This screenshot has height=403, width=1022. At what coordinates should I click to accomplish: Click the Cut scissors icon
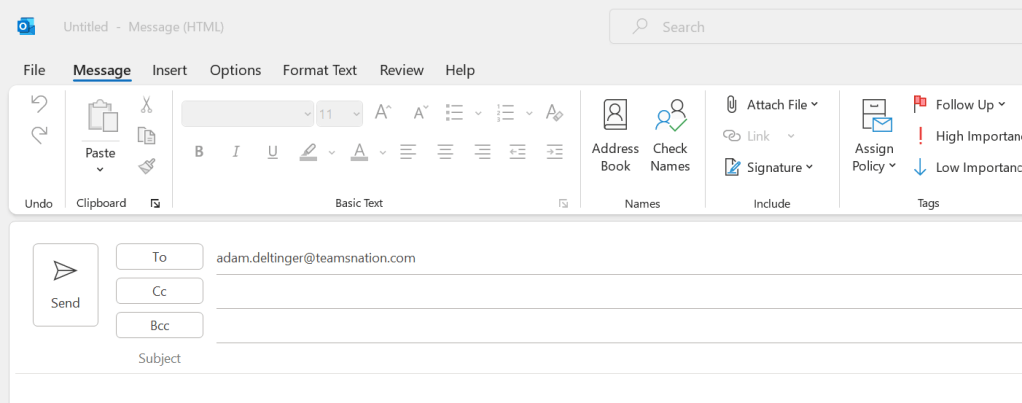coord(146,105)
